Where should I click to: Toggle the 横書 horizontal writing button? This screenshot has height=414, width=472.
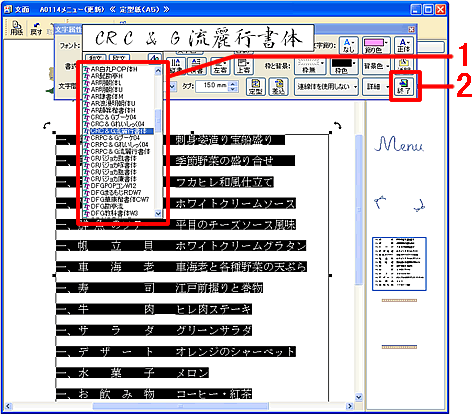(196, 66)
